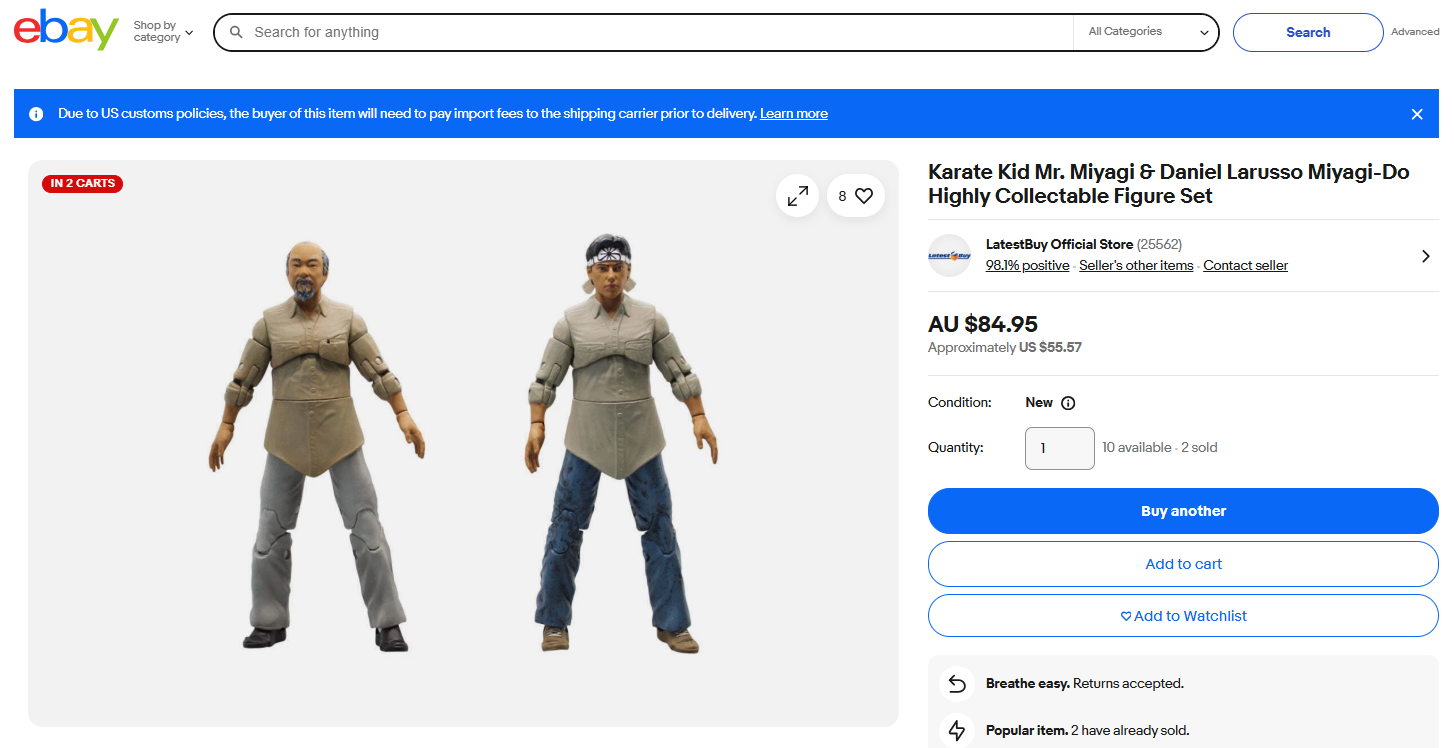This screenshot has width=1454, height=748.
Task: Open the All Categories dropdown
Action: coord(1147,32)
